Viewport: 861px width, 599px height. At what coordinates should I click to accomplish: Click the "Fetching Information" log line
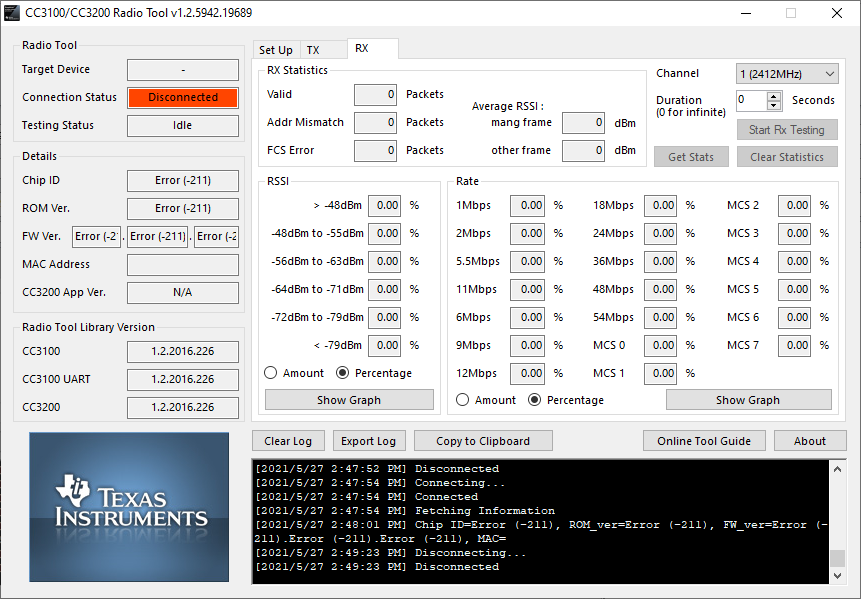405,511
